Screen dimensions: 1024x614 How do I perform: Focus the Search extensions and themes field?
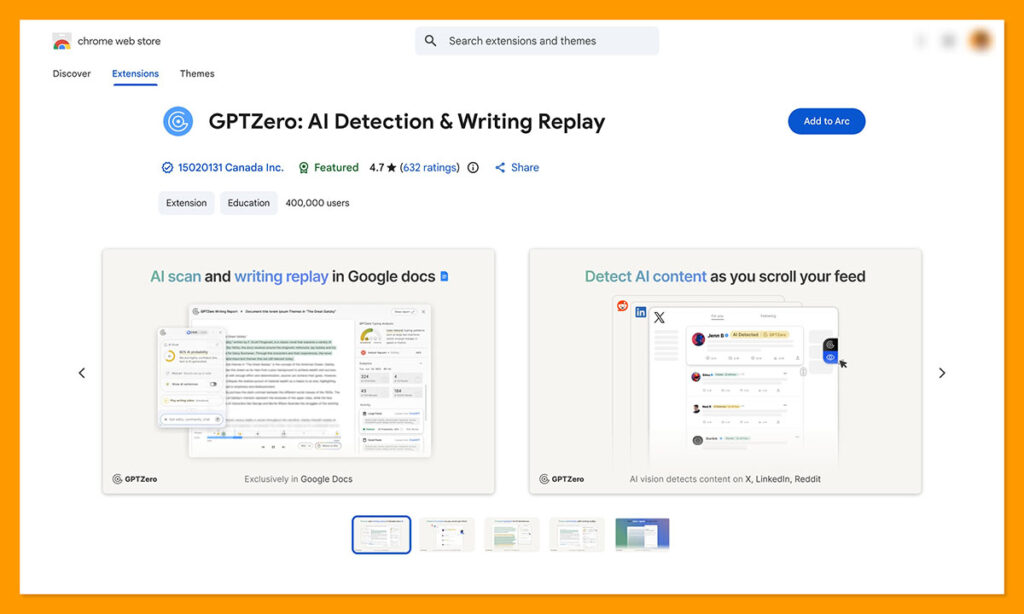[537, 40]
